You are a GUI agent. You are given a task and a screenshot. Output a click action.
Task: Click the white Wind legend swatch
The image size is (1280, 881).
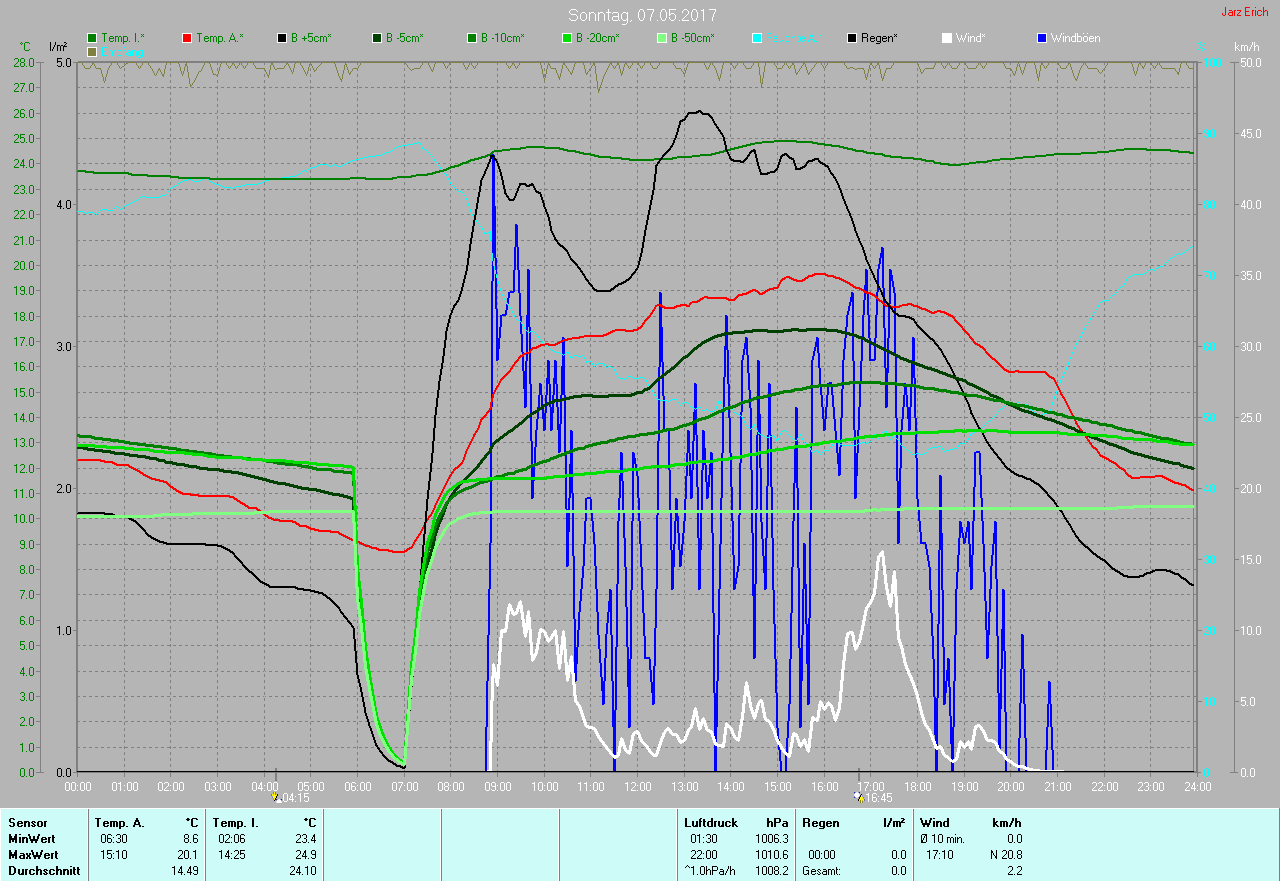click(947, 38)
